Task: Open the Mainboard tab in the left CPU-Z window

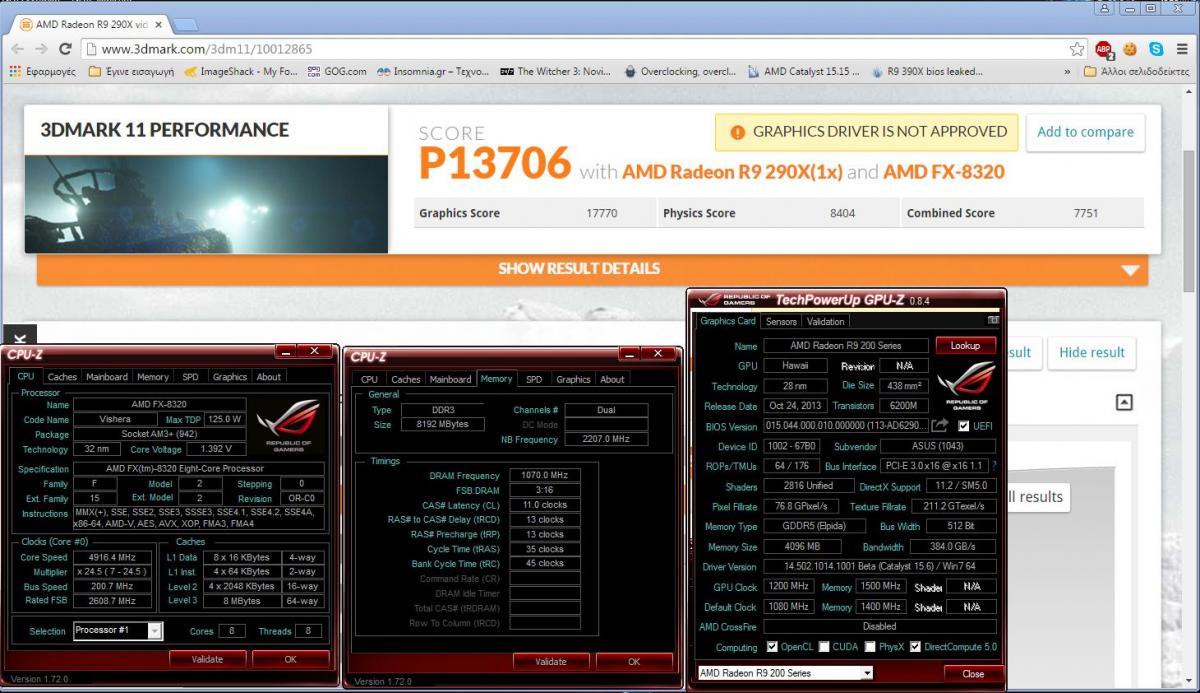Action: coord(107,377)
